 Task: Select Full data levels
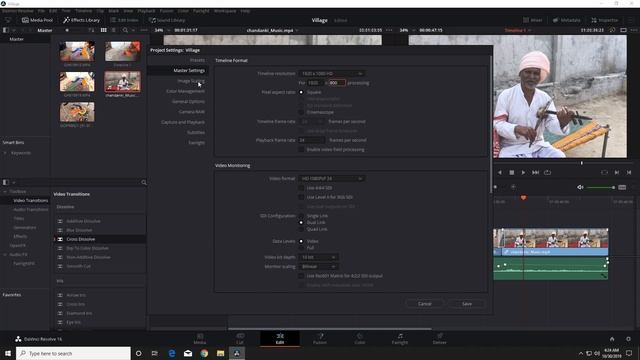tap(301, 248)
